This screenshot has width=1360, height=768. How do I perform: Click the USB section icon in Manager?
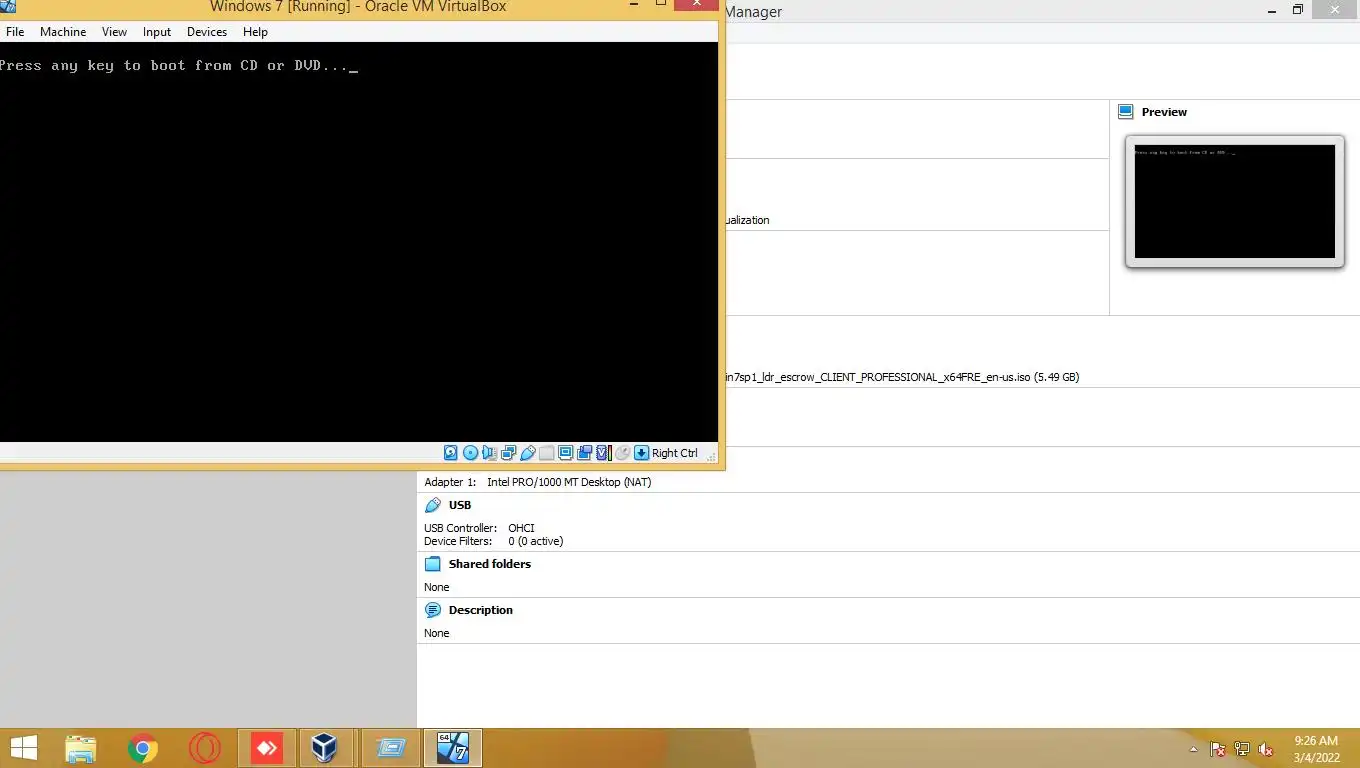[433, 505]
